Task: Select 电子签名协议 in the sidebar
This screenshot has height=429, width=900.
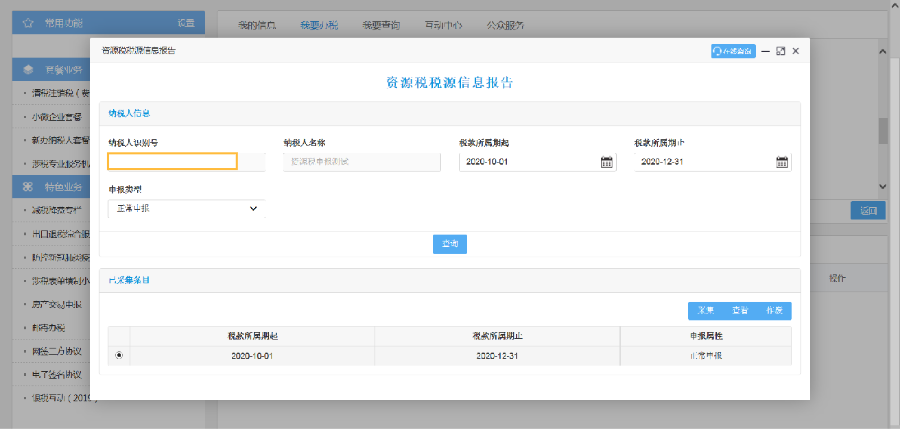Action: (57, 374)
